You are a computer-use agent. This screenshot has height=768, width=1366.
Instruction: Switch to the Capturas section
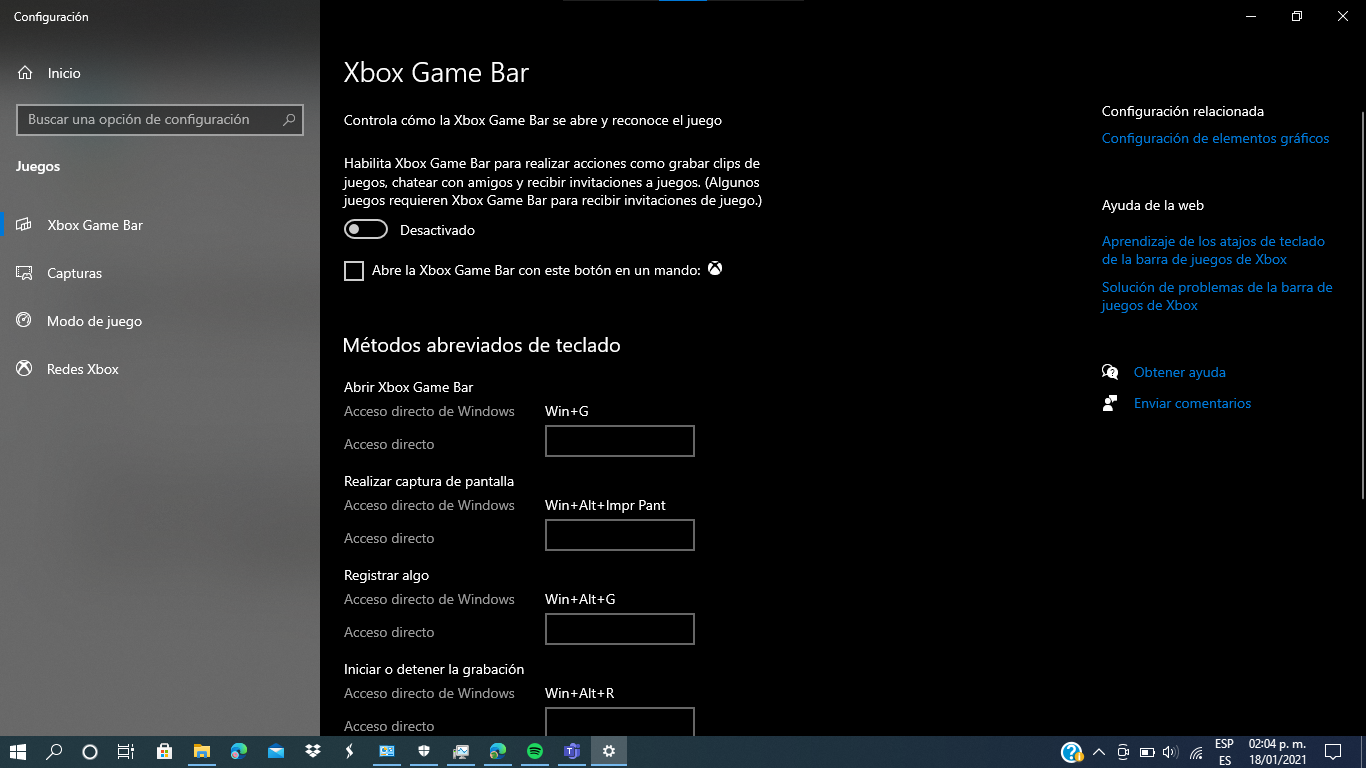click(24, 272)
